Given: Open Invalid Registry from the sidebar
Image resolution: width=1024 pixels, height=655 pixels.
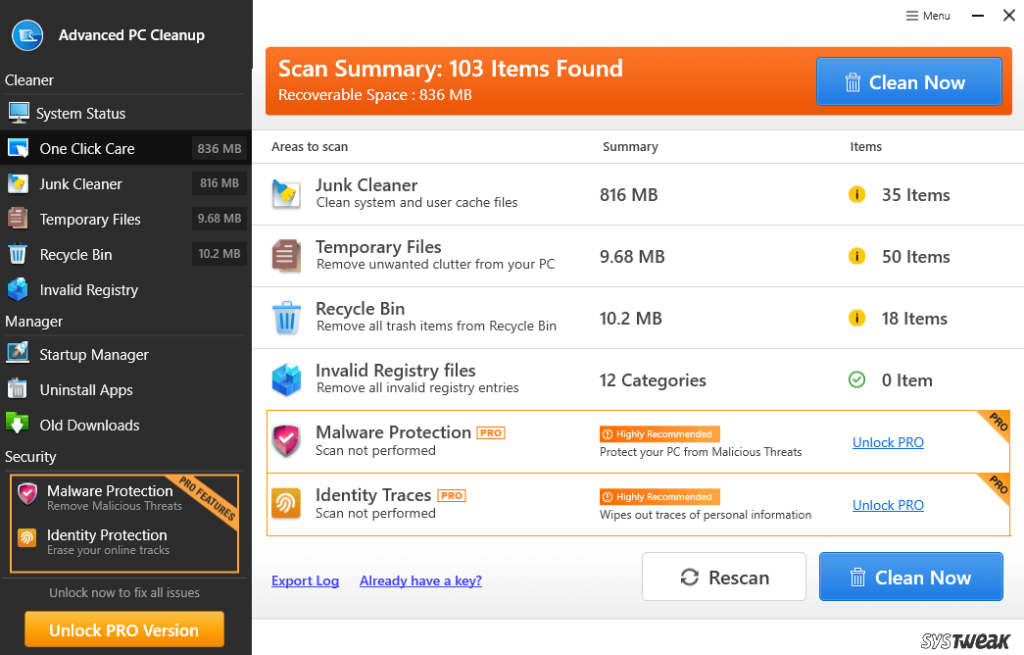Looking at the screenshot, I should pyautogui.click(x=125, y=289).
